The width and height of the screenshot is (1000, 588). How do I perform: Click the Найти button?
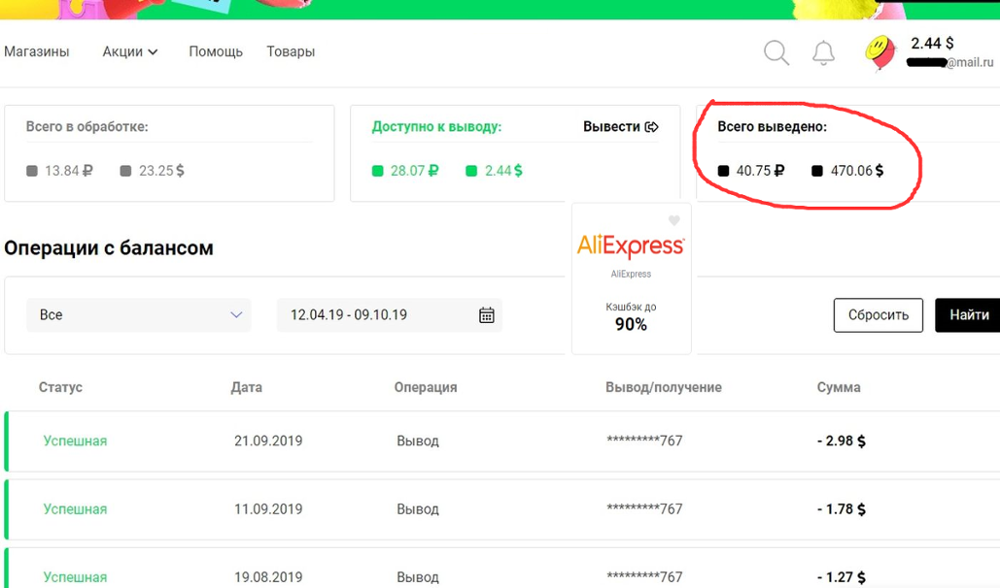coord(969,315)
